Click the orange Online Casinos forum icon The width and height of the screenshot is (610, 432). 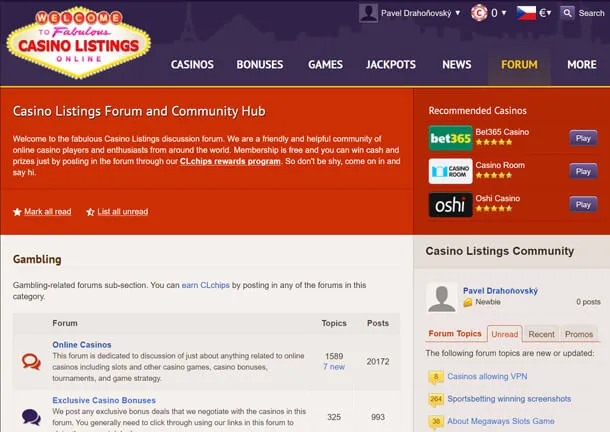coord(31,362)
